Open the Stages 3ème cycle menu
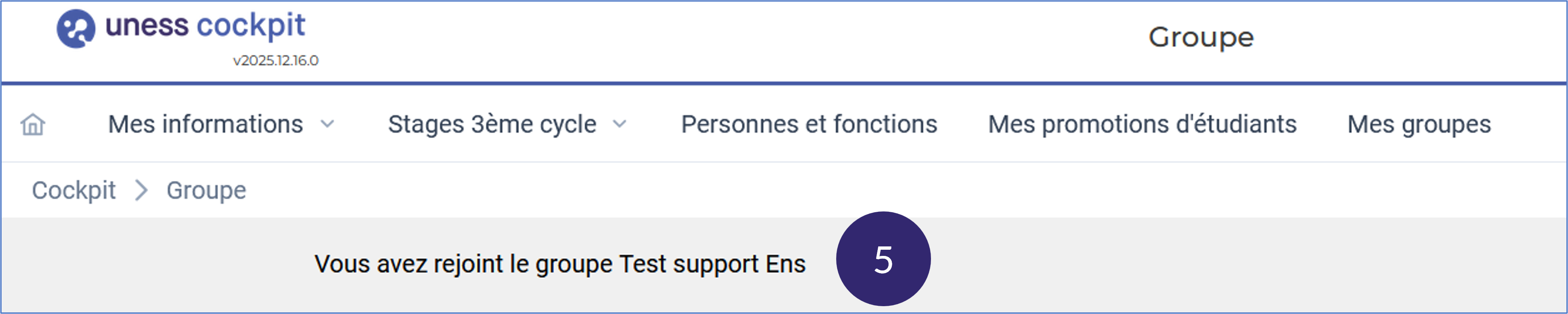Viewport: 1568px width, 314px height. click(492, 125)
